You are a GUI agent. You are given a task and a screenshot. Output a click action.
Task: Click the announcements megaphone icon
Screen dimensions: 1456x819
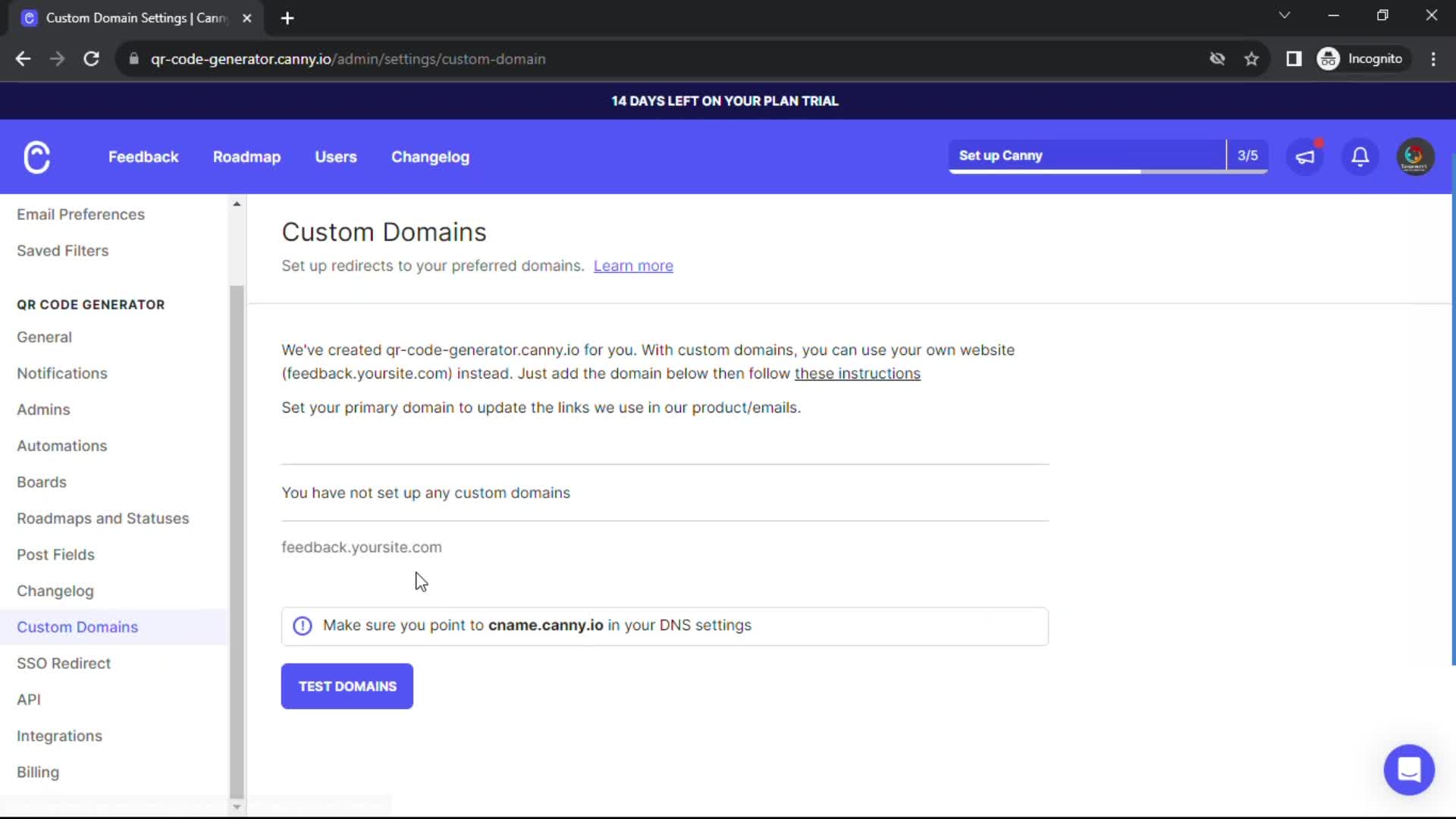coord(1306,157)
